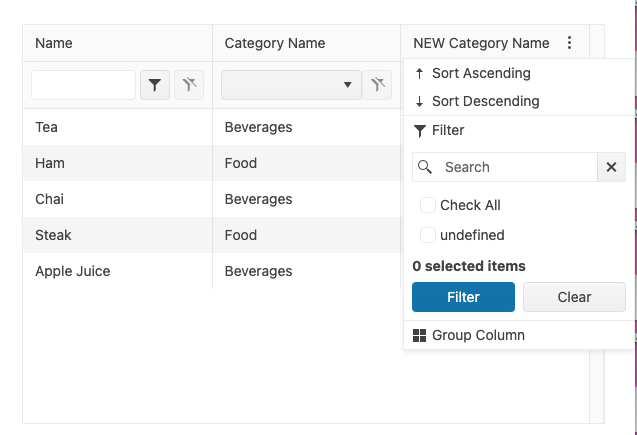Expand the Filter section in menu
637x435 pixels.
(448, 130)
